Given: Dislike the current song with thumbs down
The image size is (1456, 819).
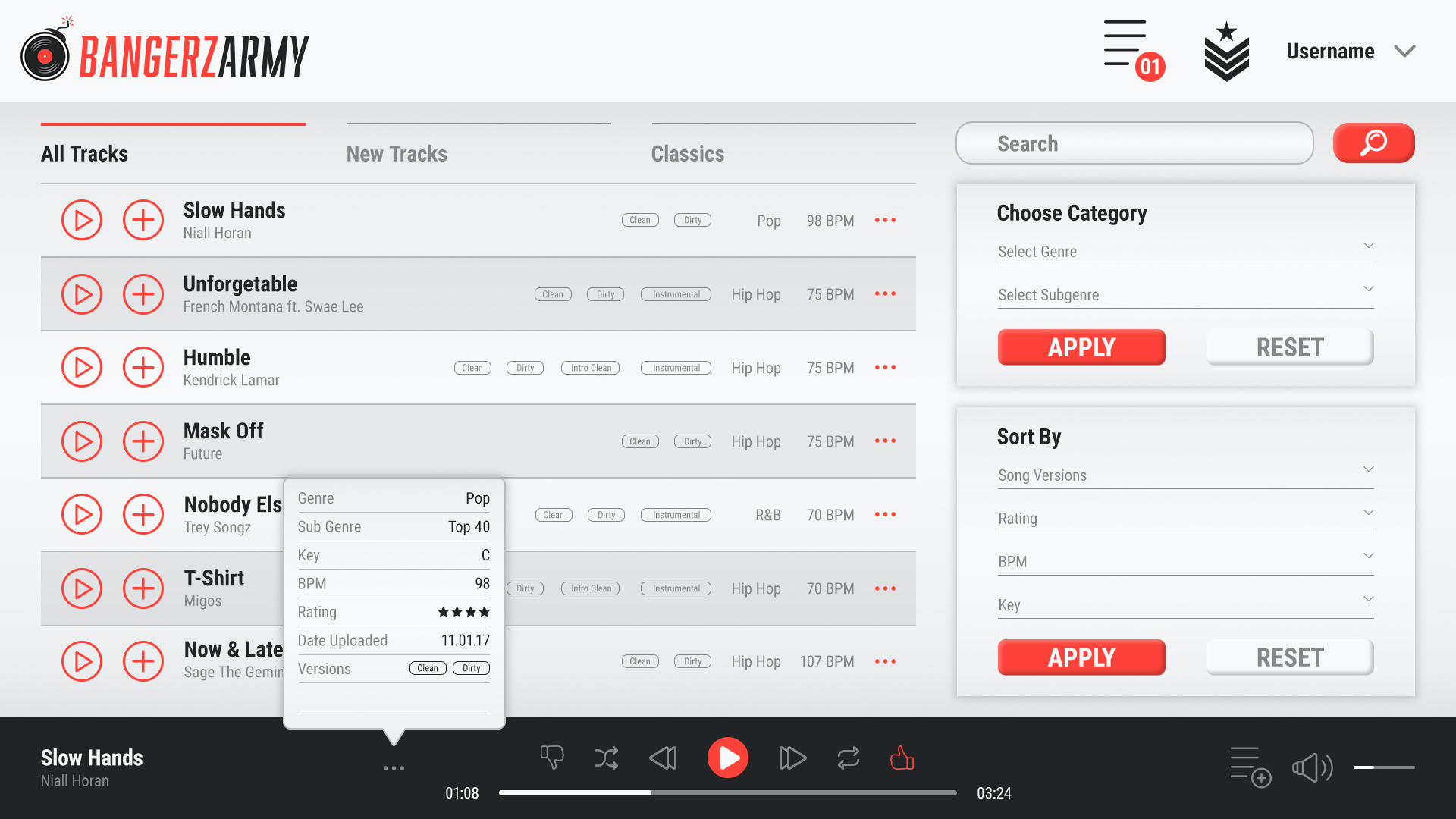Looking at the screenshot, I should pyautogui.click(x=552, y=758).
